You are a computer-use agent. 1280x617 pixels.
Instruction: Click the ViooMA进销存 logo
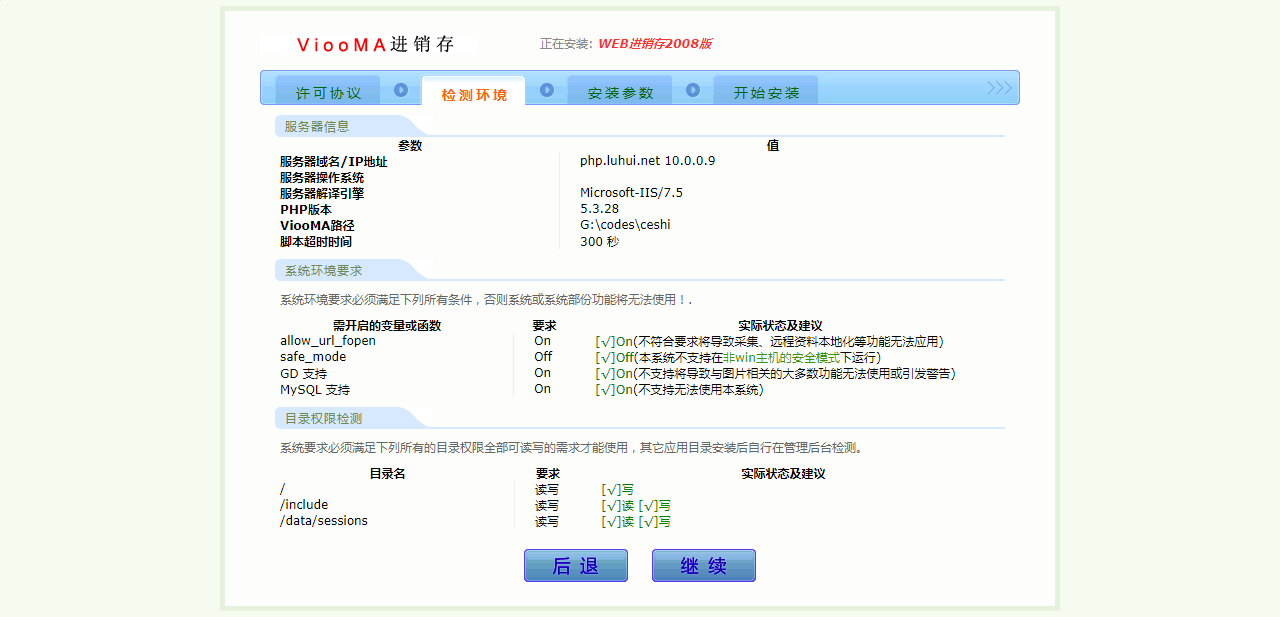[x=375, y=44]
